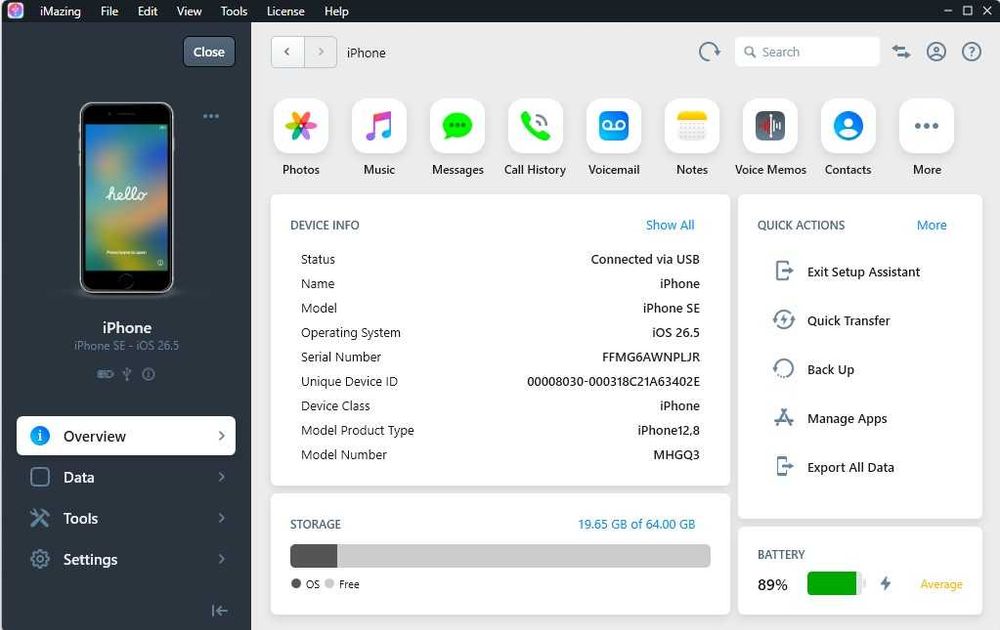Open the Call History icon
Image resolution: width=1000 pixels, height=630 pixels.
click(x=536, y=126)
